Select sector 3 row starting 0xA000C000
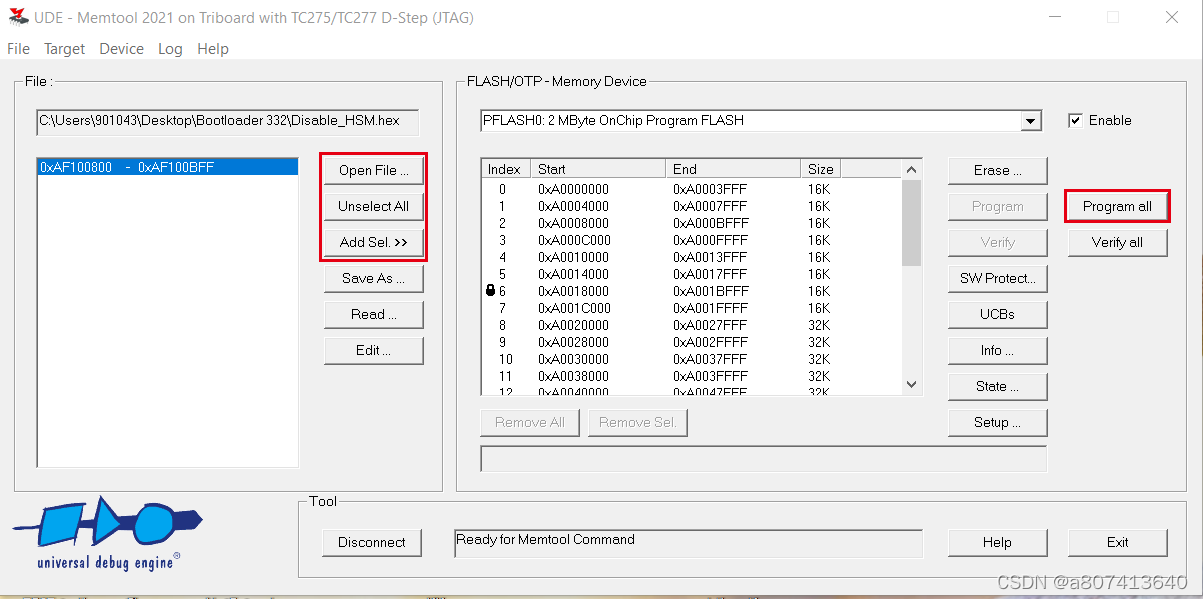The height and width of the screenshot is (599, 1203). [691, 240]
